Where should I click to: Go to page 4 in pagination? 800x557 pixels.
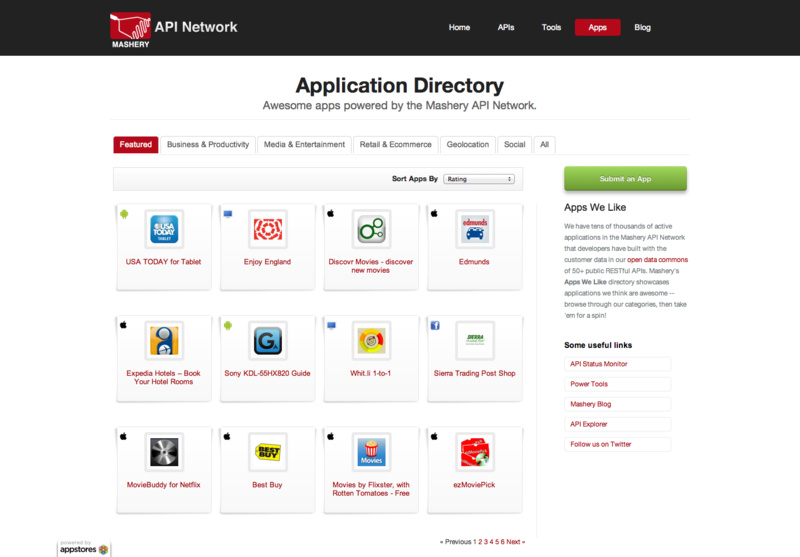pos(491,542)
